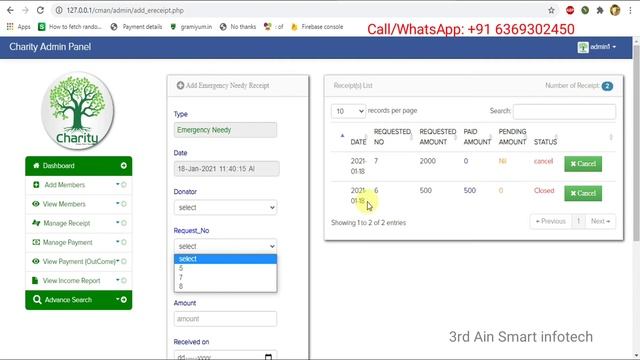Open the browser extensions puzzle icon
The height and width of the screenshot is (360, 640).
coord(600,10)
